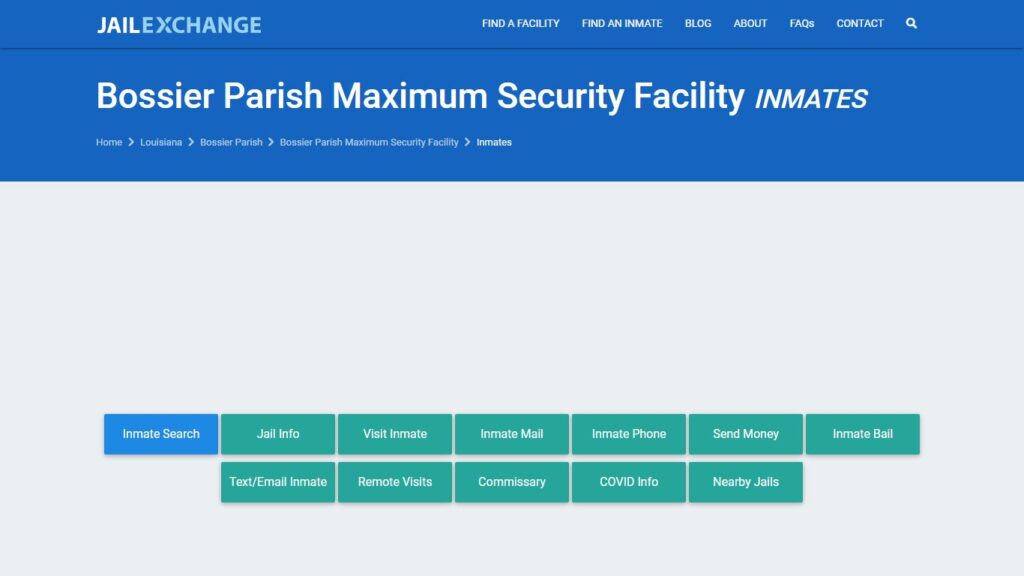Open the Nearby Jails section
The width and height of the screenshot is (1024, 576).
click(x=745, y=482)
